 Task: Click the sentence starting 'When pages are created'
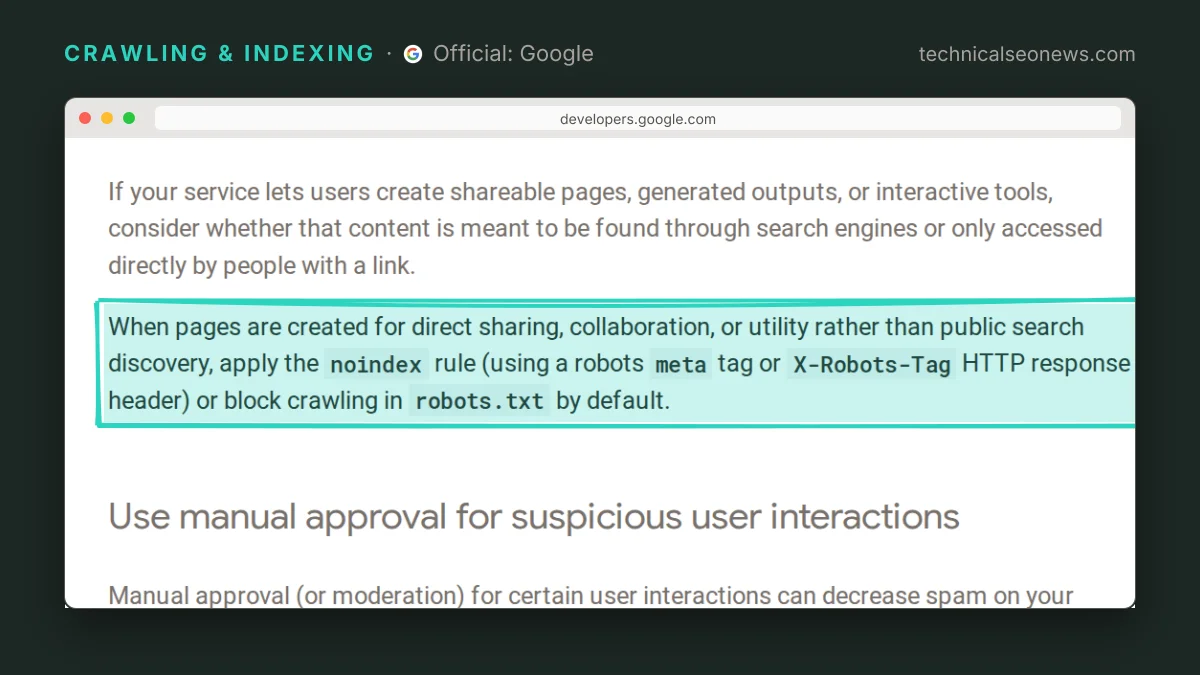pyautogui.click(x=620, y=364)
